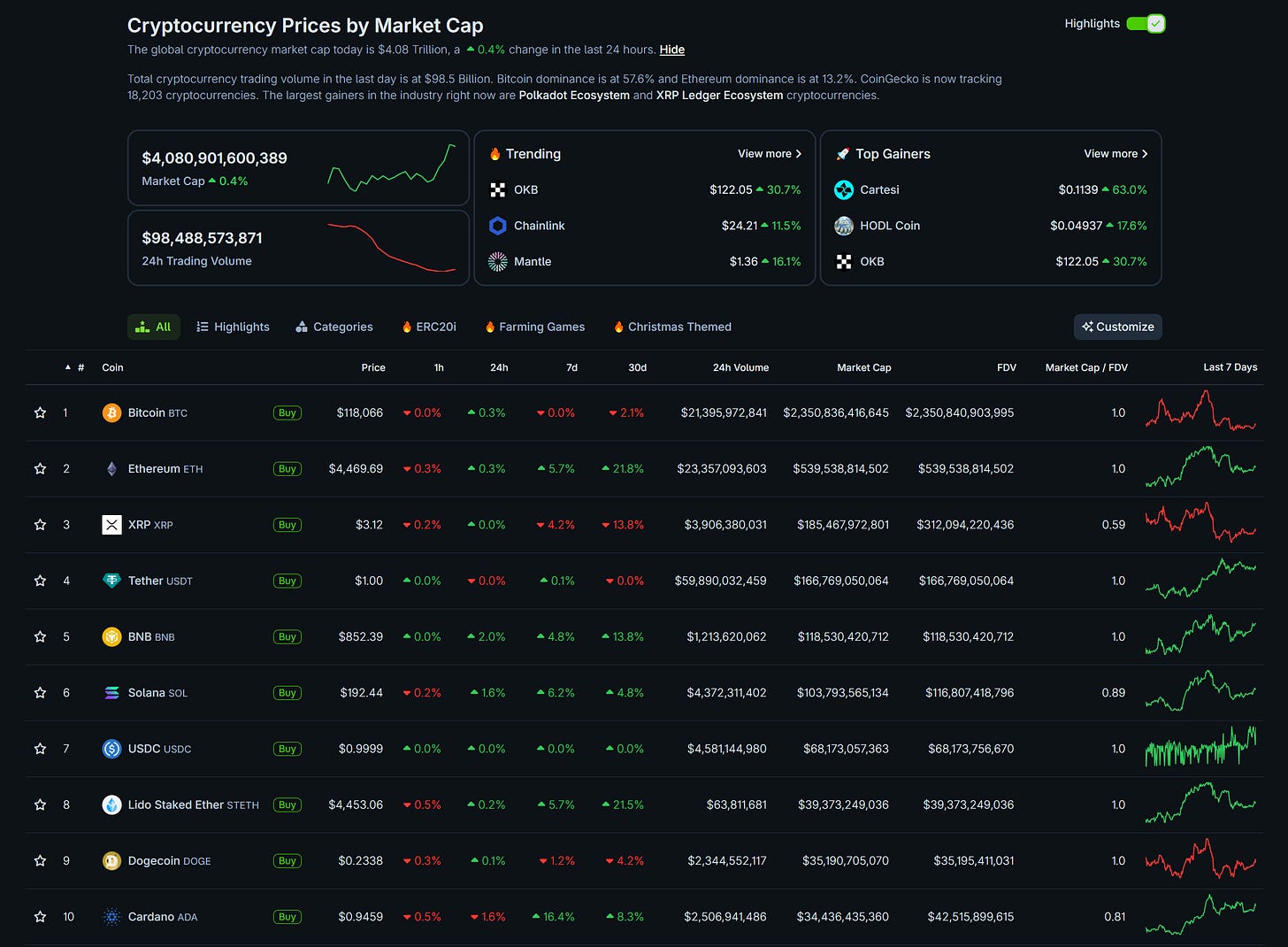The width and height of the screenshot is (1288, 947).
Task: Open the ERC20i category tab
Action: click(429, 327)
